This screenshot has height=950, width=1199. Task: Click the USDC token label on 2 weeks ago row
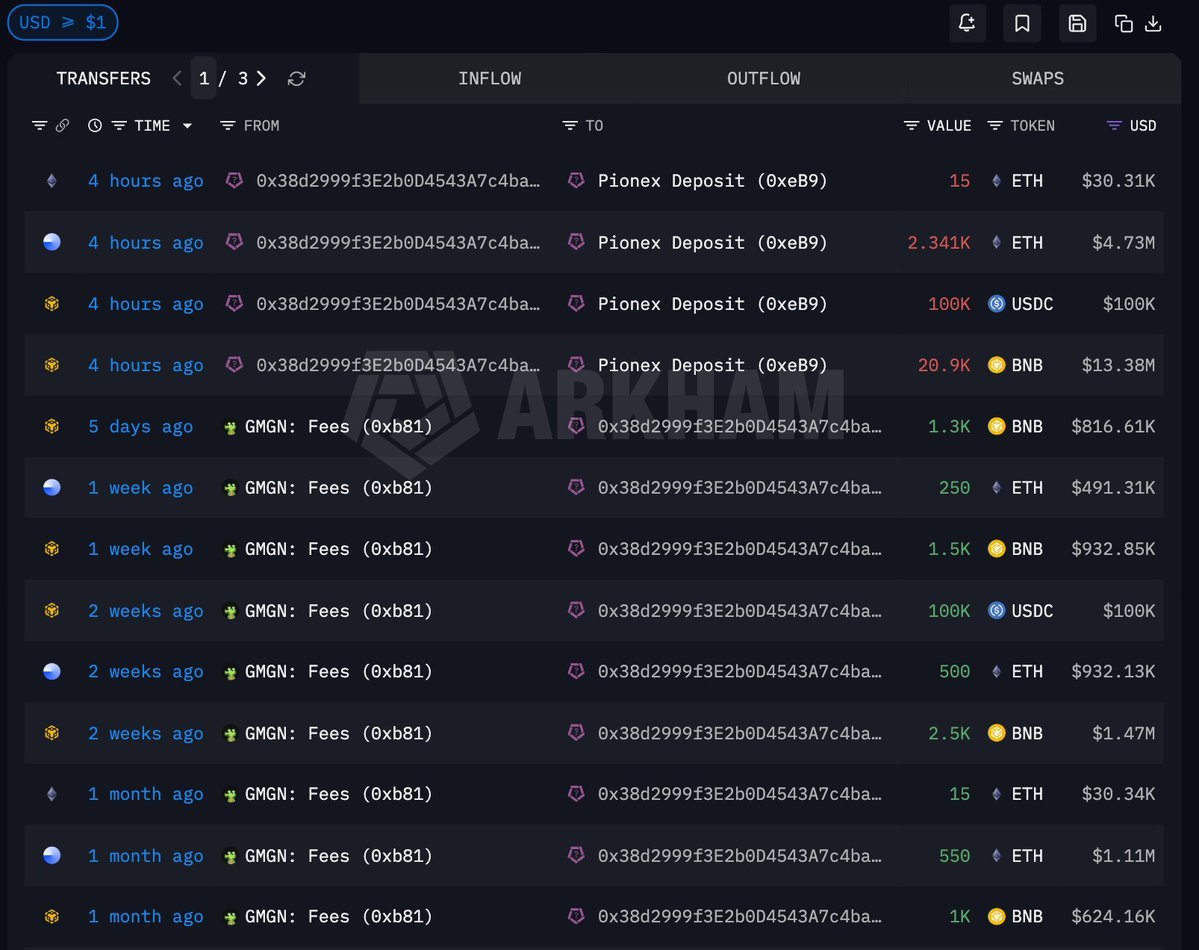click(x=1032, y=610)
